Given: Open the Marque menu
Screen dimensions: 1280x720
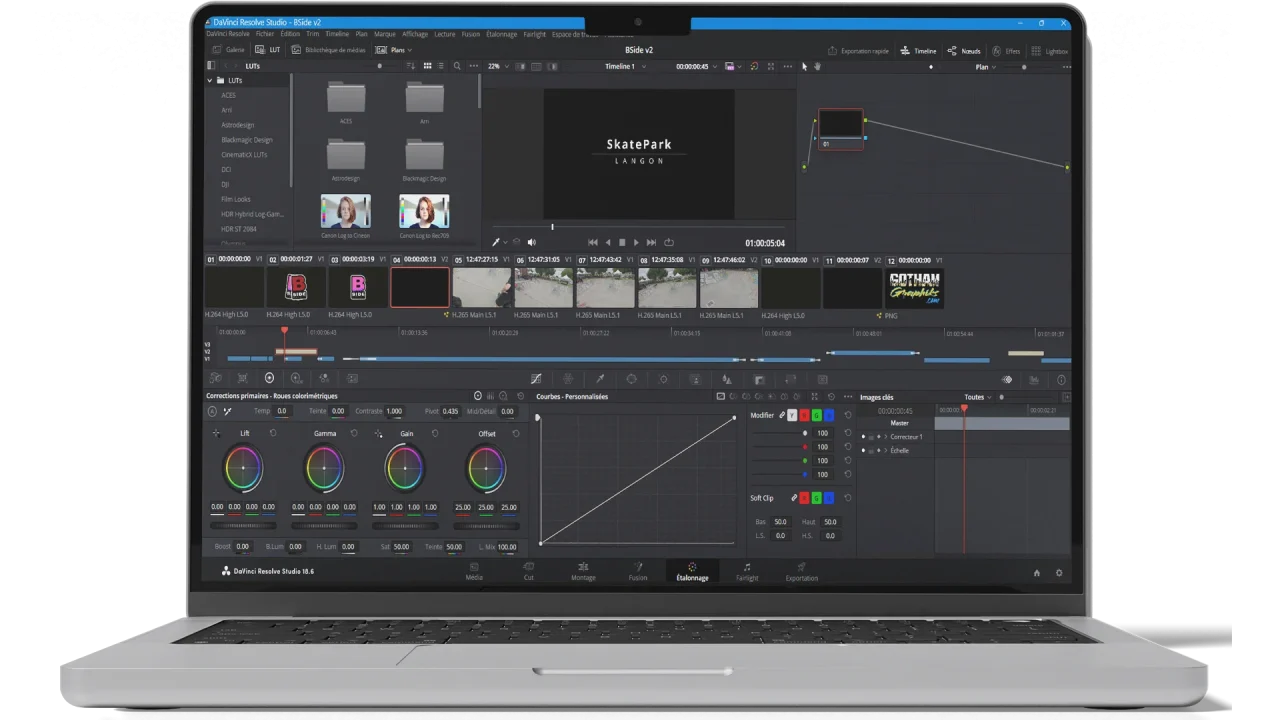Looking at the screenshot, I should (384, 34).
